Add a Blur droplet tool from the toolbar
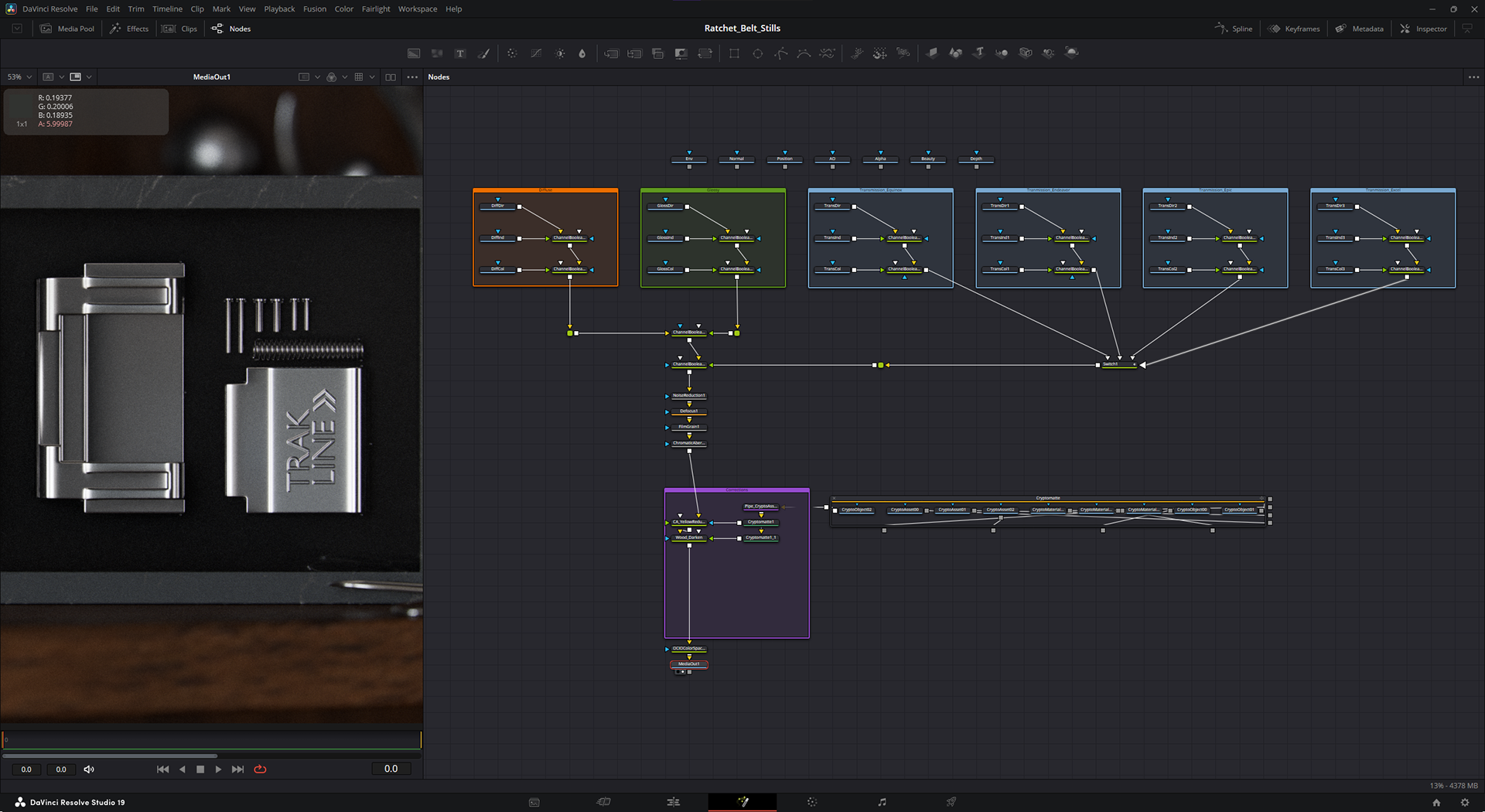1485x812 pixels. pos(582,53)
